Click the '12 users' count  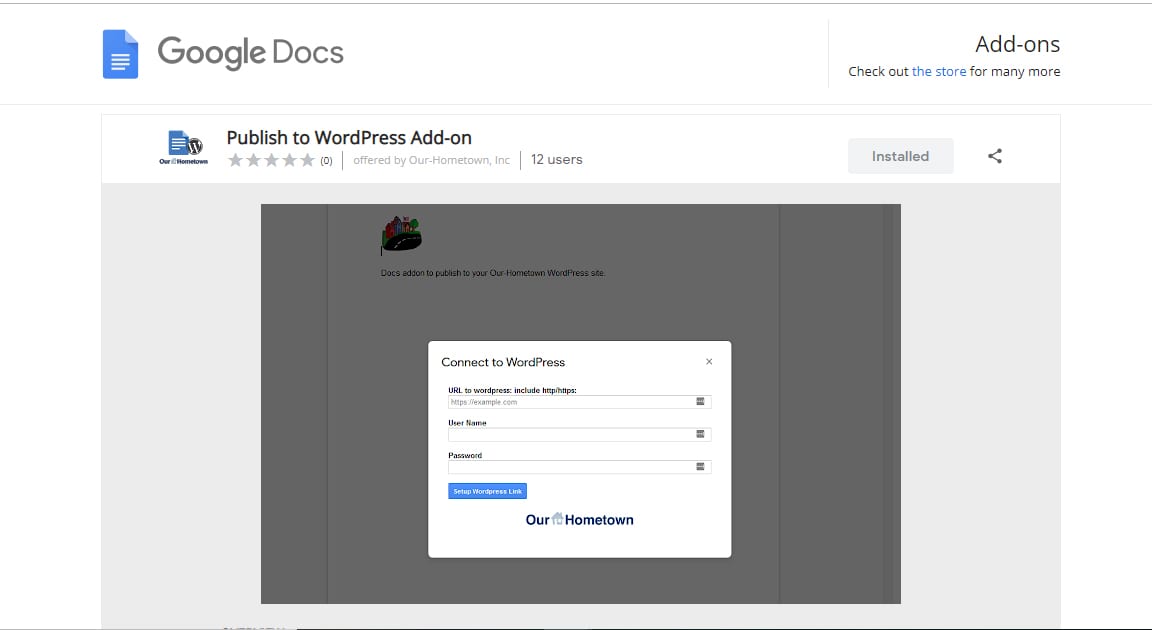point(557,159)
